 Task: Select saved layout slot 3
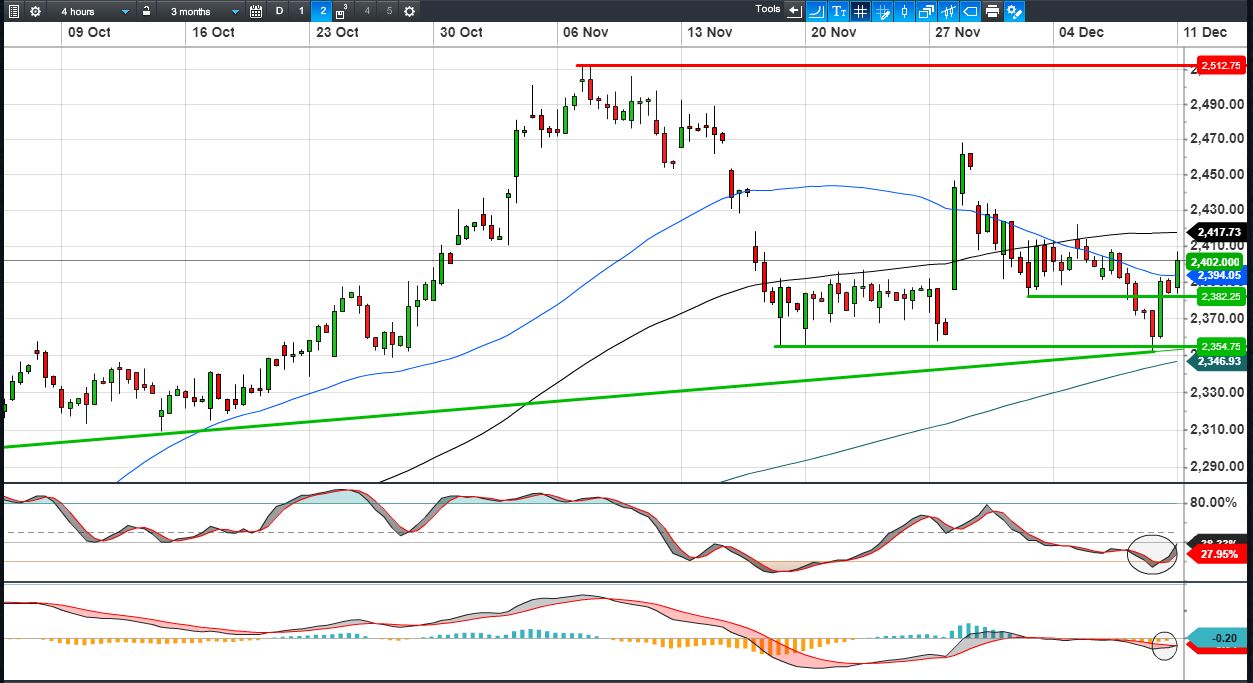[x=343, y=11]
